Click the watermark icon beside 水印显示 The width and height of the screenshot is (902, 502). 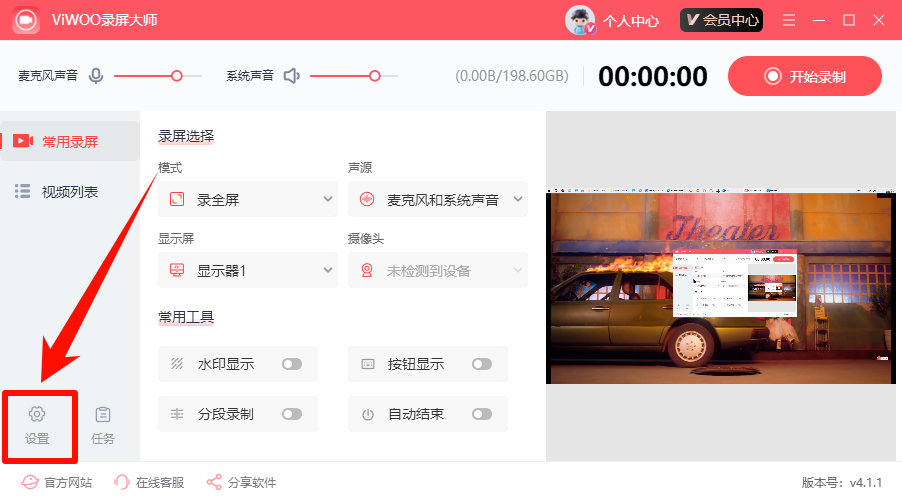tap(177, 364)
